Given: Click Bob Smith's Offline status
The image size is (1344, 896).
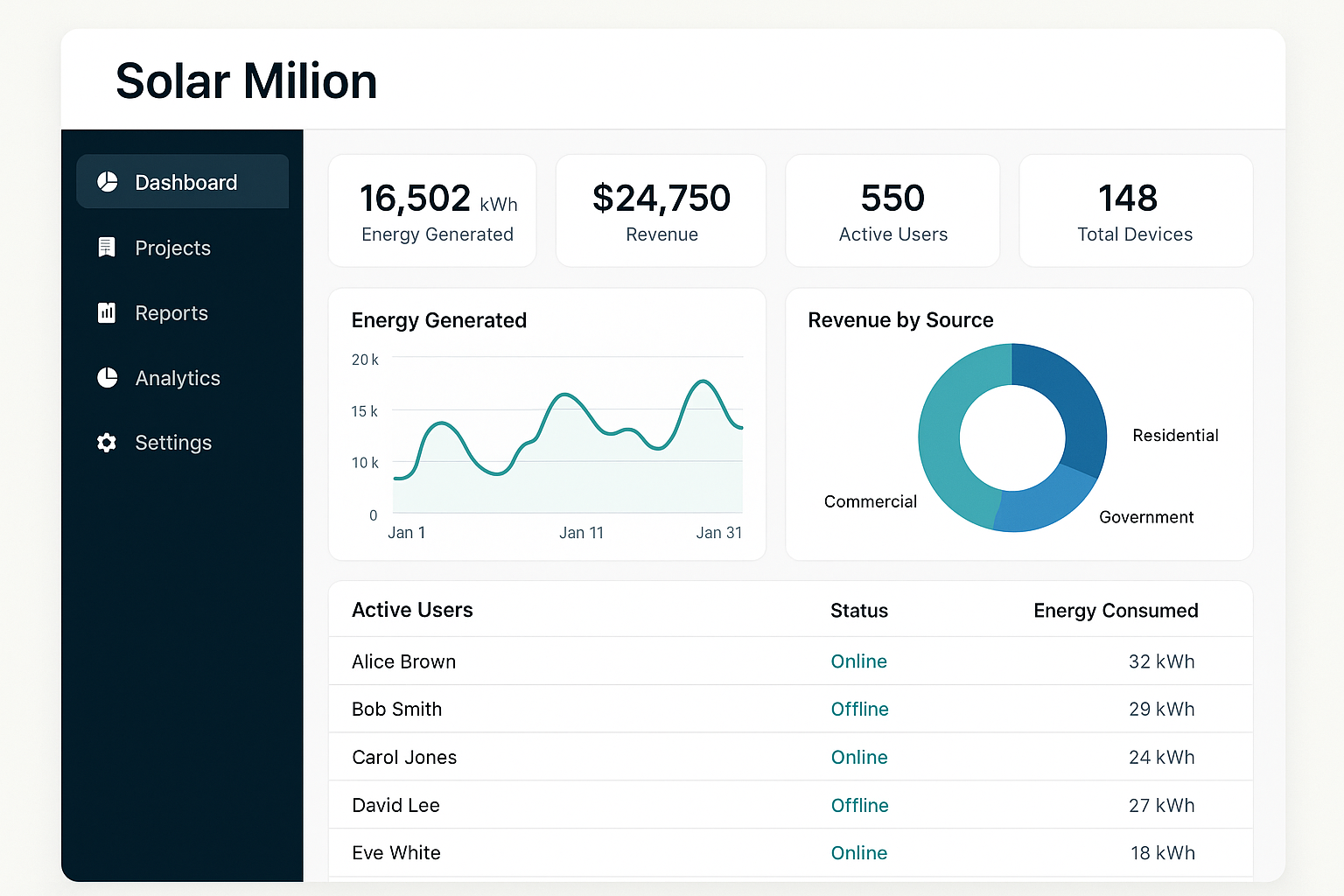Looking at the screenshot, I should [x=859, y=710].
